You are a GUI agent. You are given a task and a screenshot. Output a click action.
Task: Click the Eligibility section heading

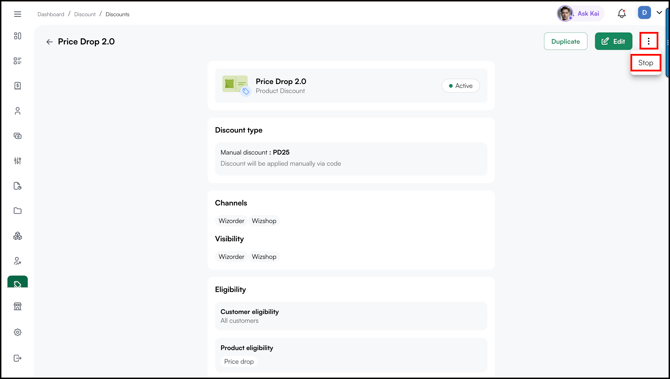pyautogui.click(x=230, y=290)
